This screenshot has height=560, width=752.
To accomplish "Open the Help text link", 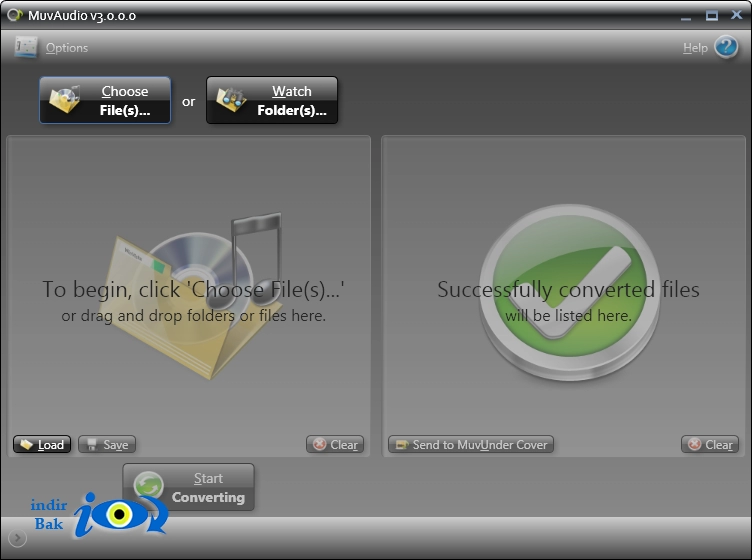I will pos(695,48).
